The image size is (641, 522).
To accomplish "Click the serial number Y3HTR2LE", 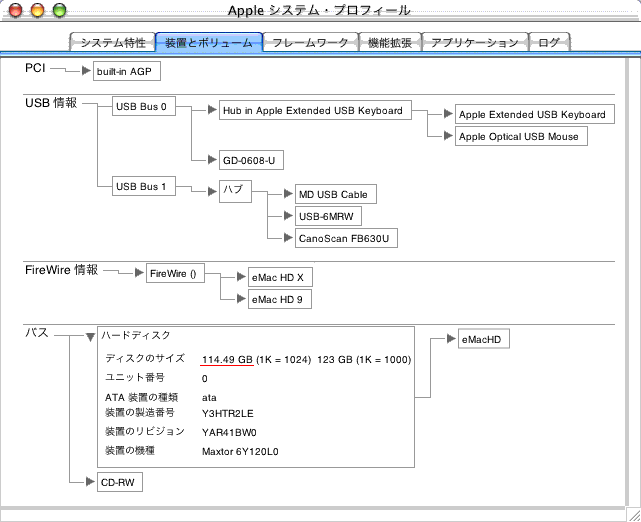I will 228,413.
